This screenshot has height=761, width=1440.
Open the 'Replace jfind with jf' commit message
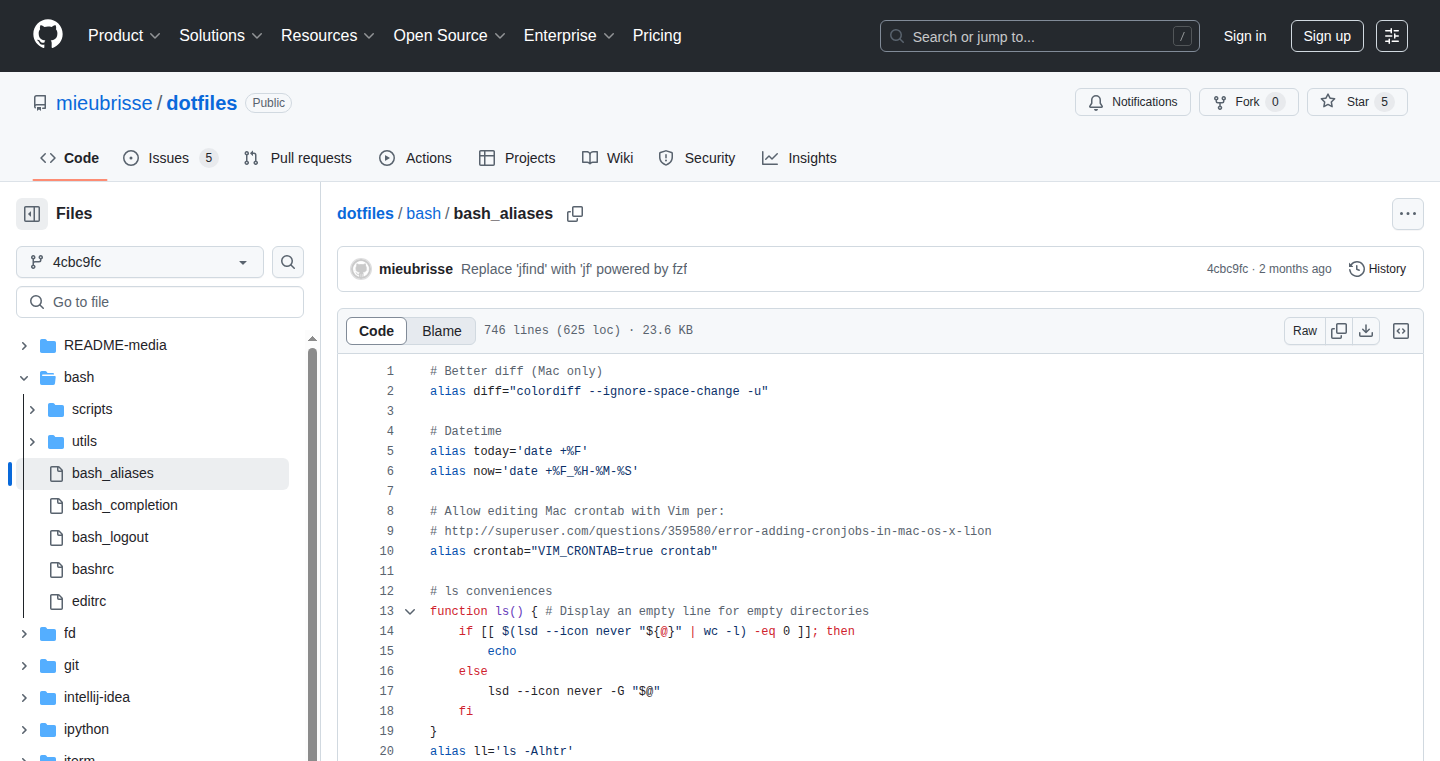574,269
